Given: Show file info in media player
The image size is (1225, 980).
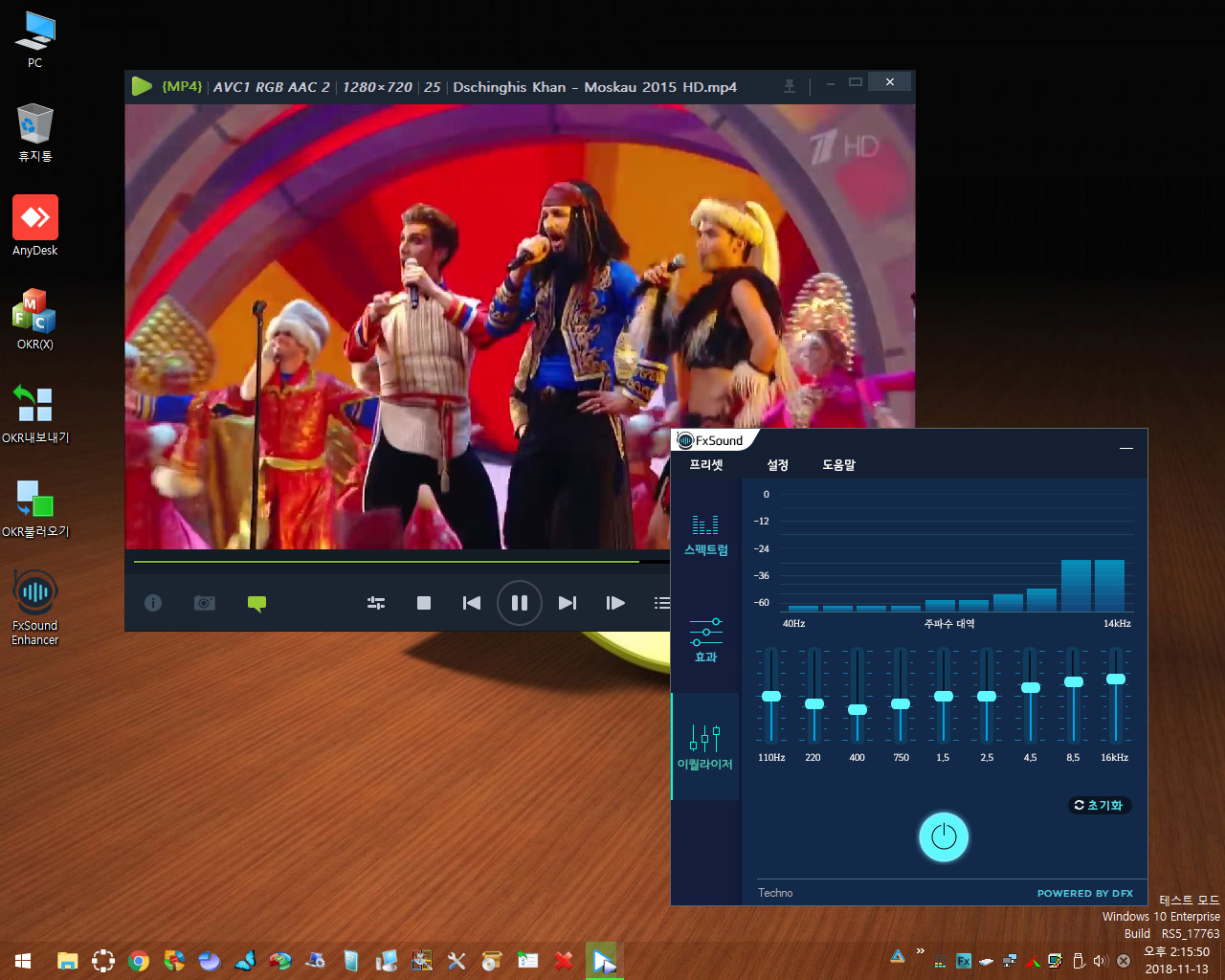Looking at the screenshot, I should click(153, 603).
